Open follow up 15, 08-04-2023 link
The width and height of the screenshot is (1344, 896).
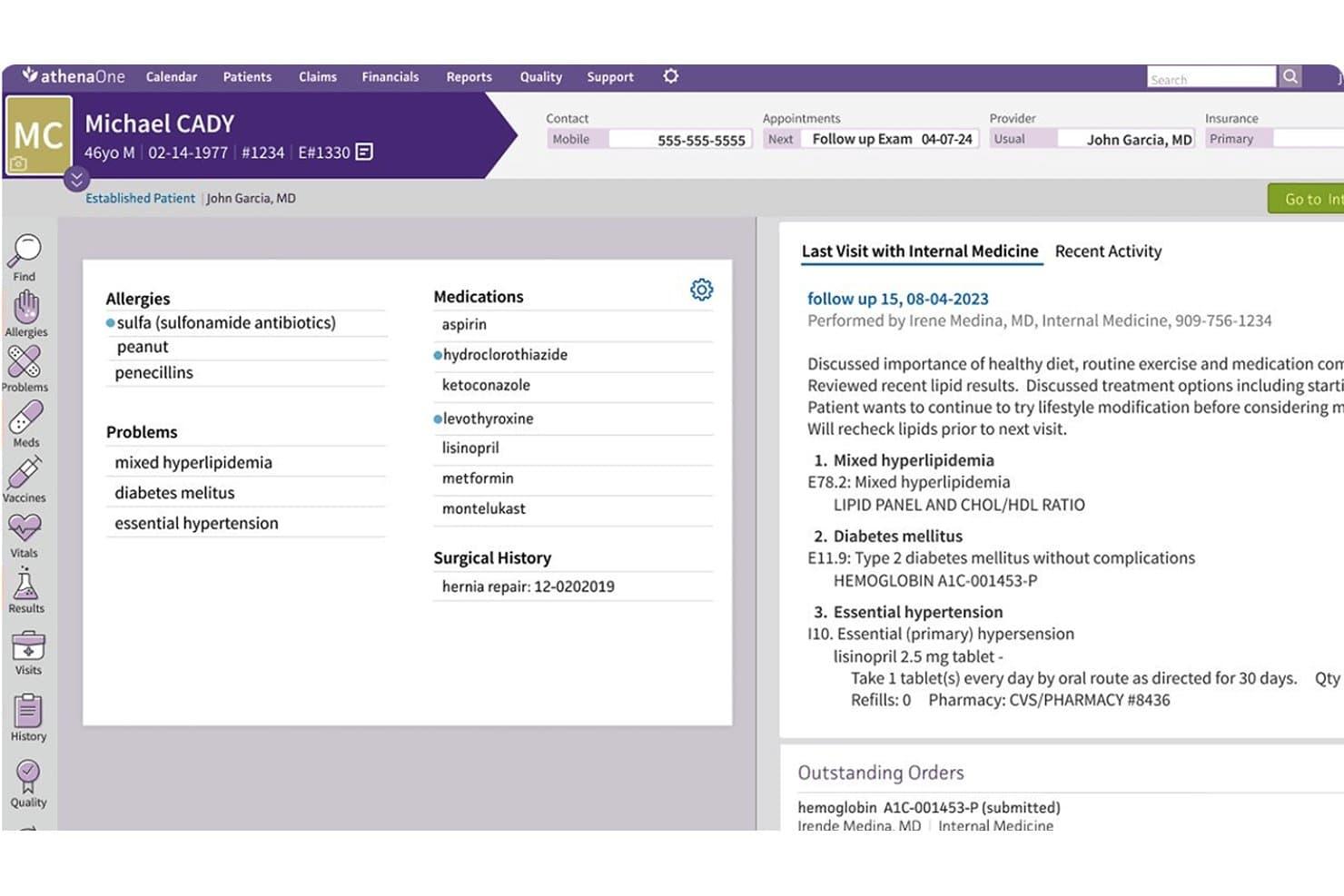click(898, 299)
